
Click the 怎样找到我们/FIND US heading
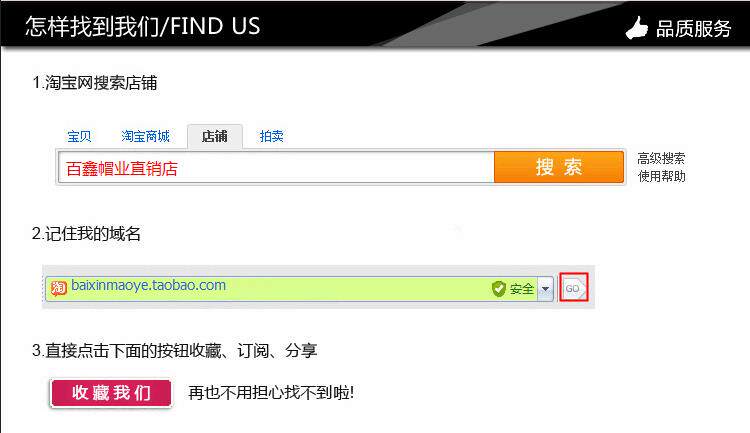point(143,26)
